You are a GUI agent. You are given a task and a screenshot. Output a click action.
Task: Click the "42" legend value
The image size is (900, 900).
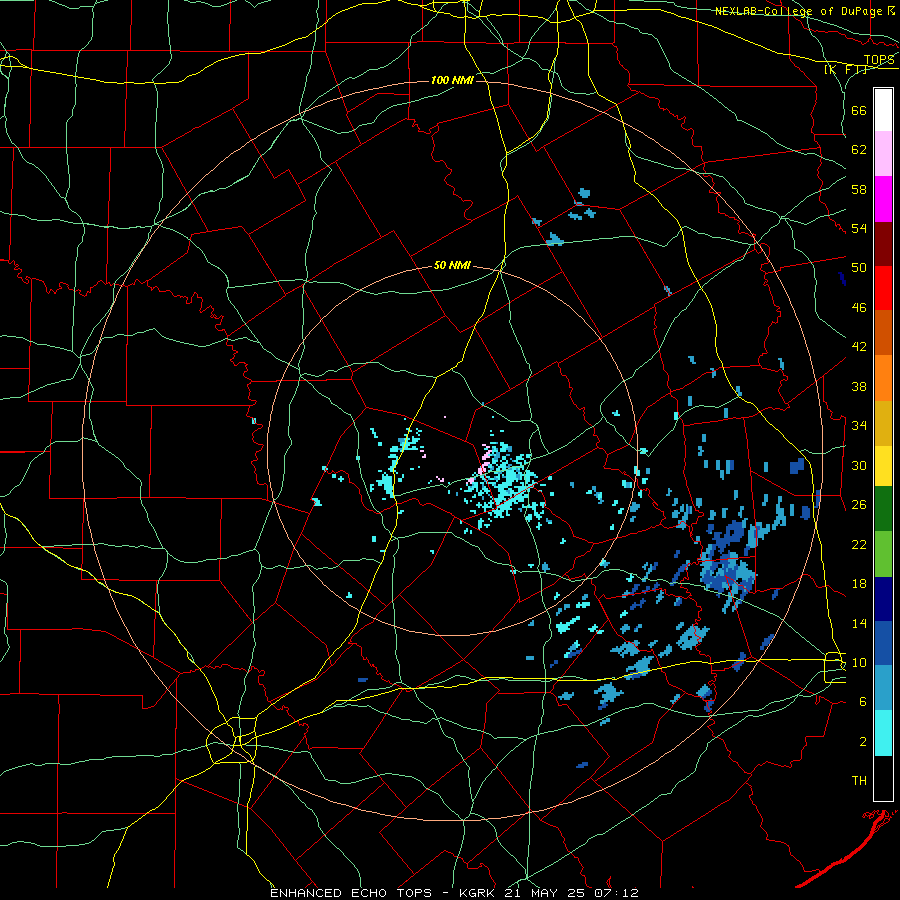(x=859, y=347)
